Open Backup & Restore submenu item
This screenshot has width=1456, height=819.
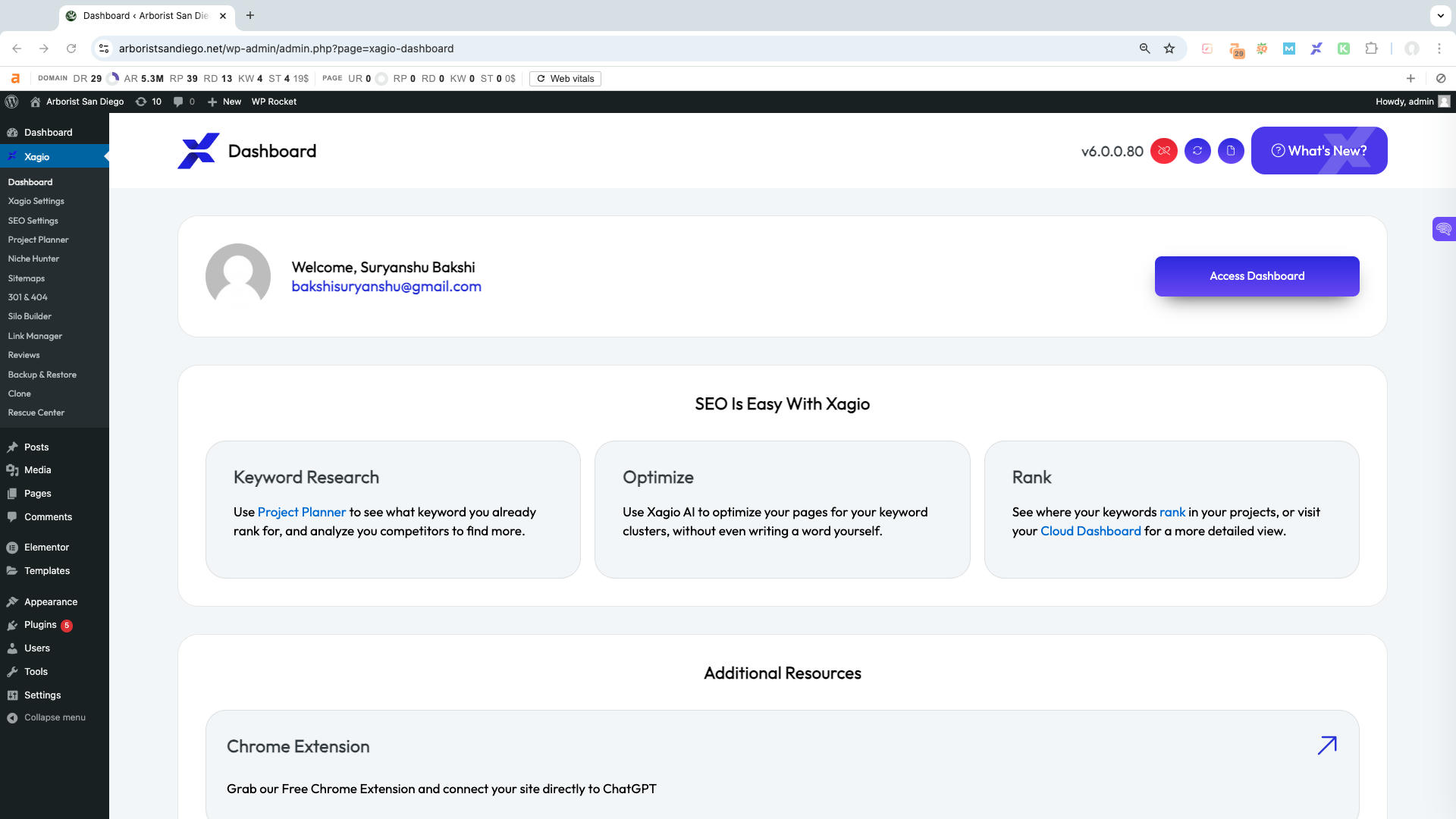click(42, 375)
